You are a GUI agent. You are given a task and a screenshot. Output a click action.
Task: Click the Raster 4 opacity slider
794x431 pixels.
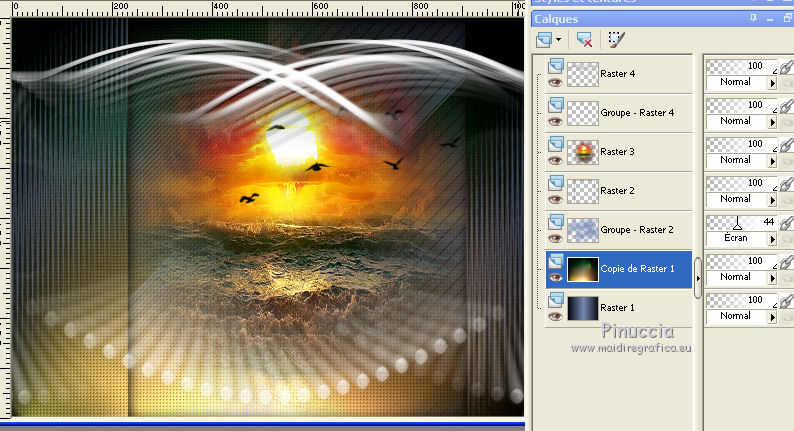741,66
